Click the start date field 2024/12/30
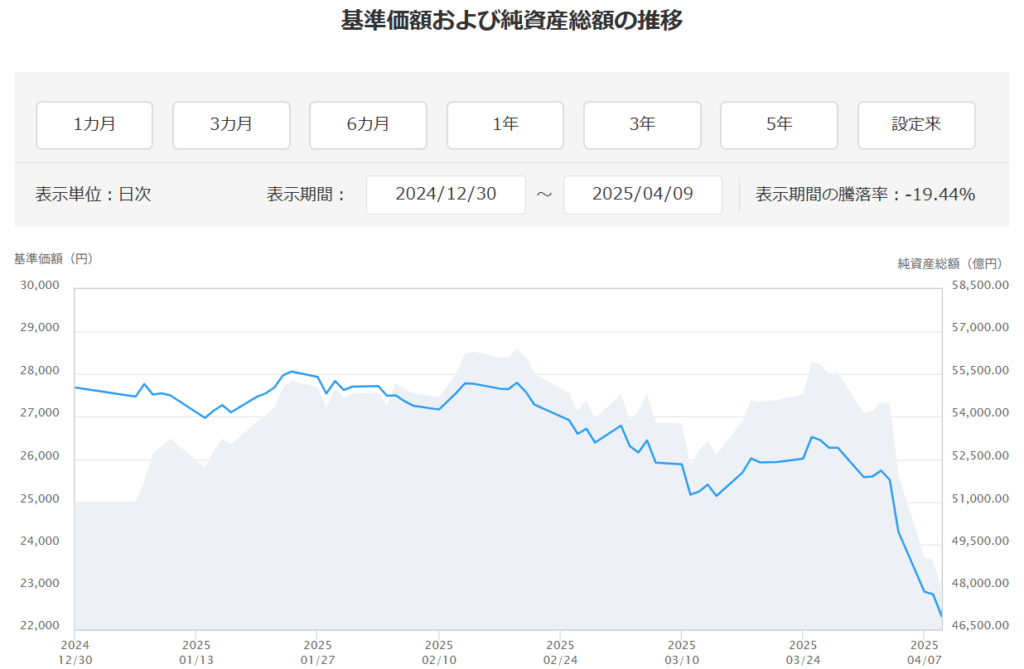 coord(445,194)
